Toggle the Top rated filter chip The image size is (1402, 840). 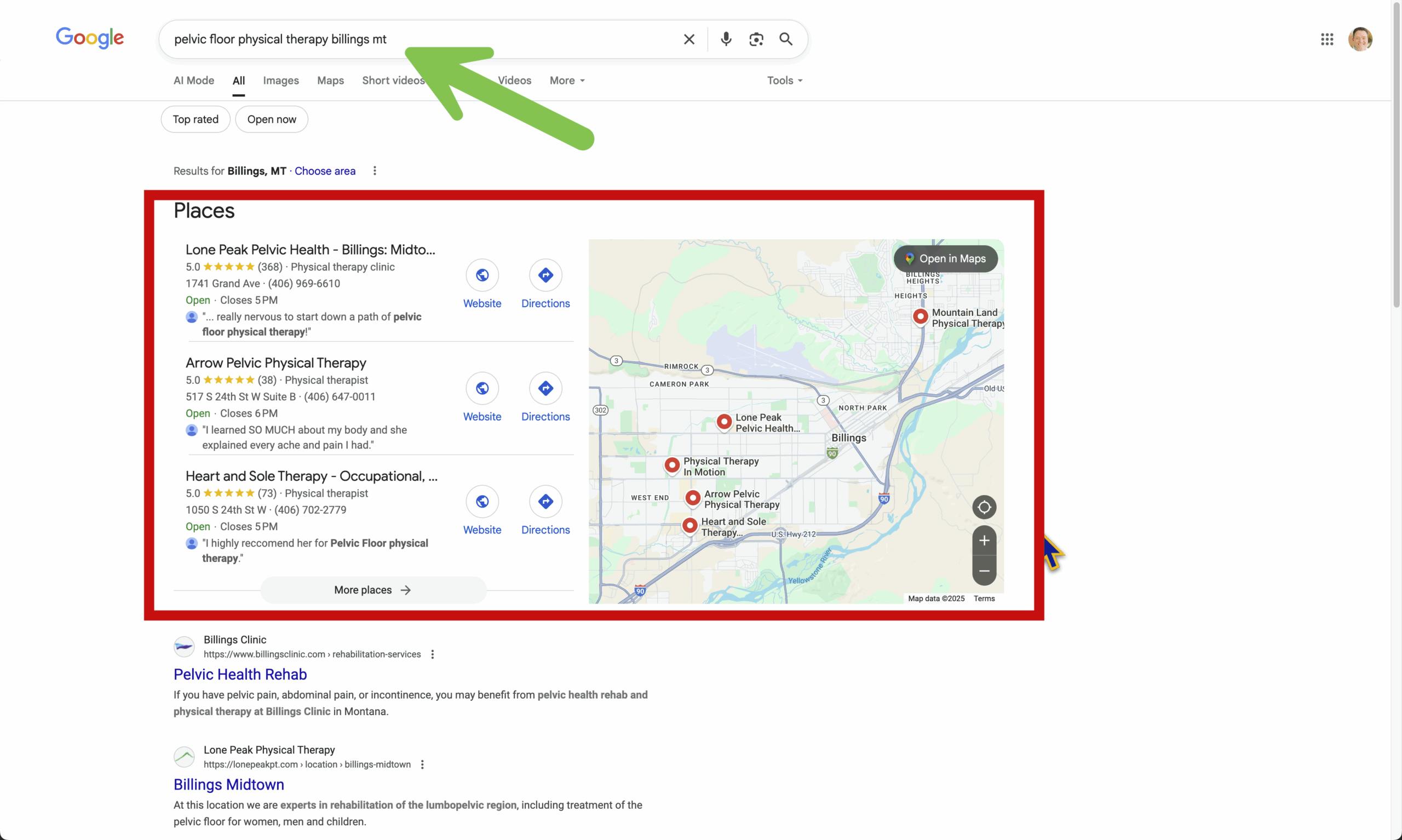(x=196, y=119)
